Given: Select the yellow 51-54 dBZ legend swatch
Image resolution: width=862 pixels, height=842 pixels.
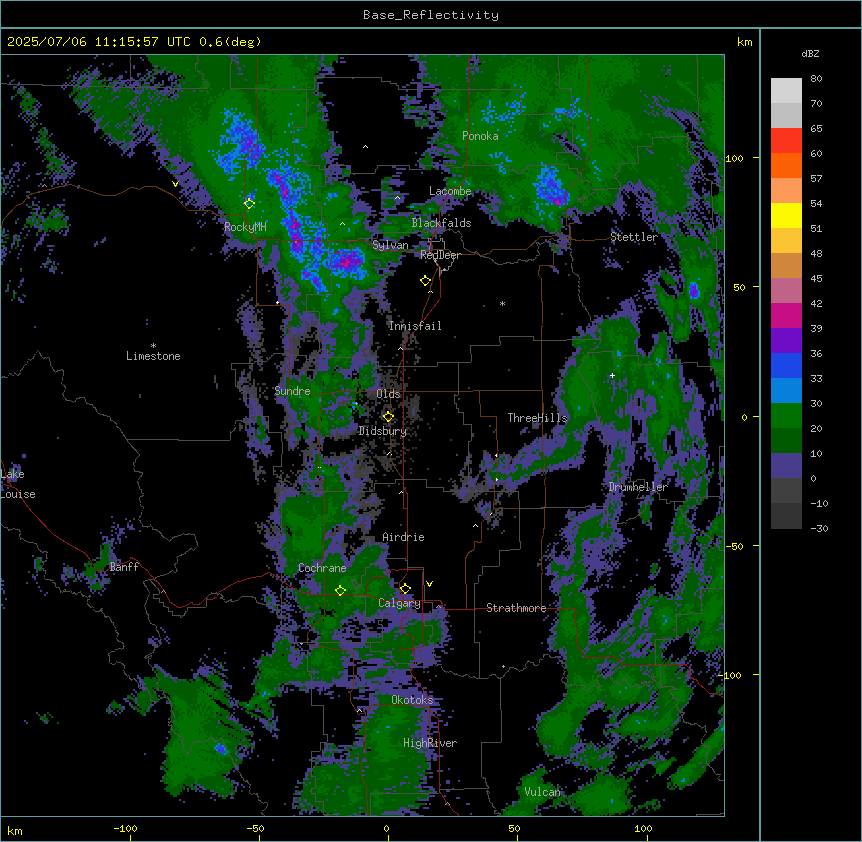Looking at the screenshot, I should 786,215.
